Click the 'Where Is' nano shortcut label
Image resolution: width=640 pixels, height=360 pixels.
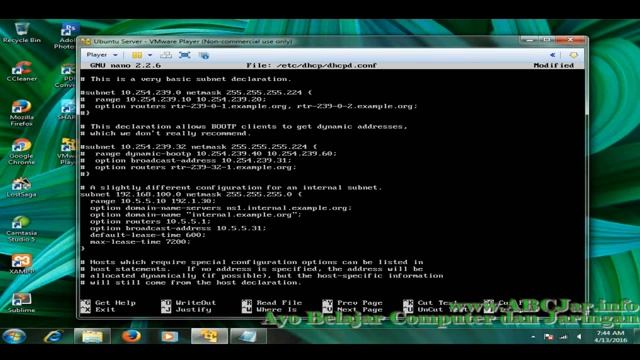click(x=277, y=310)
